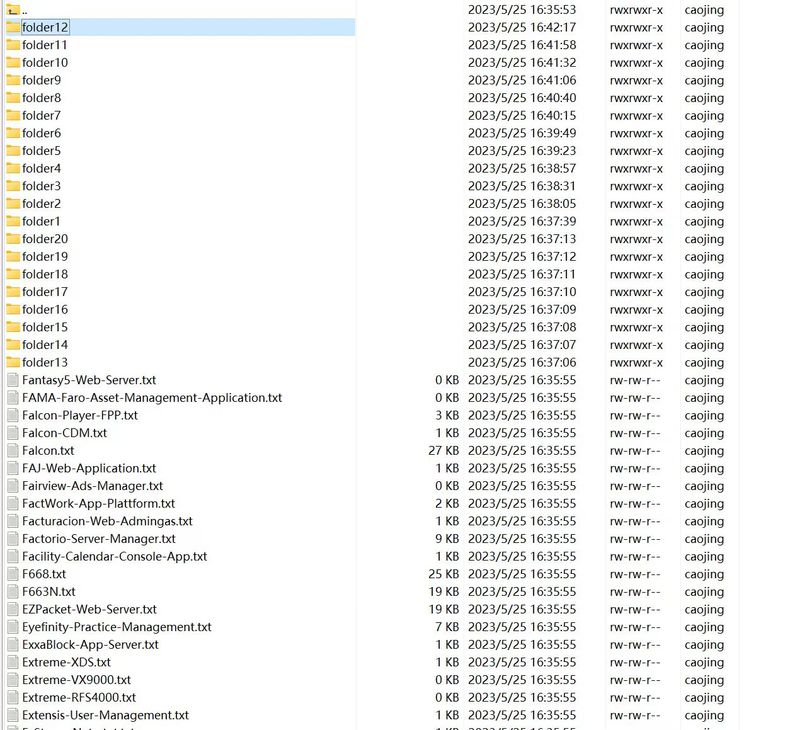
Task: Select file Extreme-VX9000.txt
Action: [x=76, y=679]
